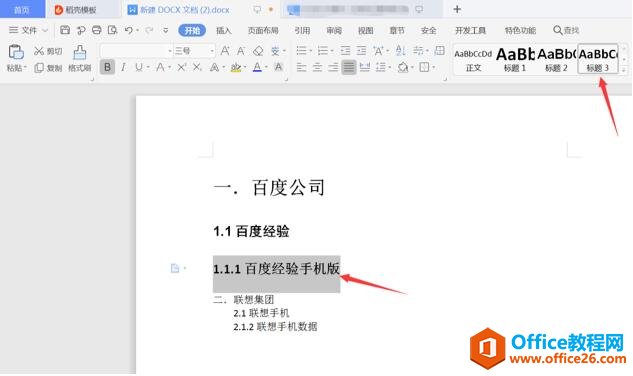Open the 视图 ribbon tab
Image resolution: width=633 pixels, height=376 pixels.
(x=365, y=30)
